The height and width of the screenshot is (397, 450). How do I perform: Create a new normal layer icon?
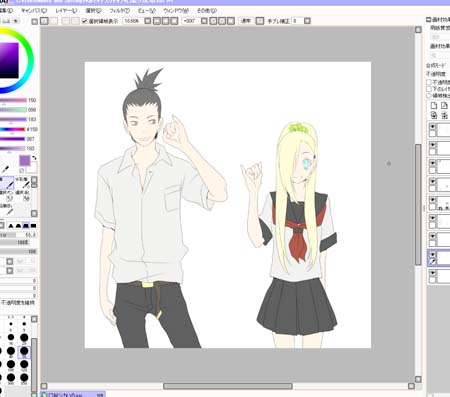pos(434,106)
